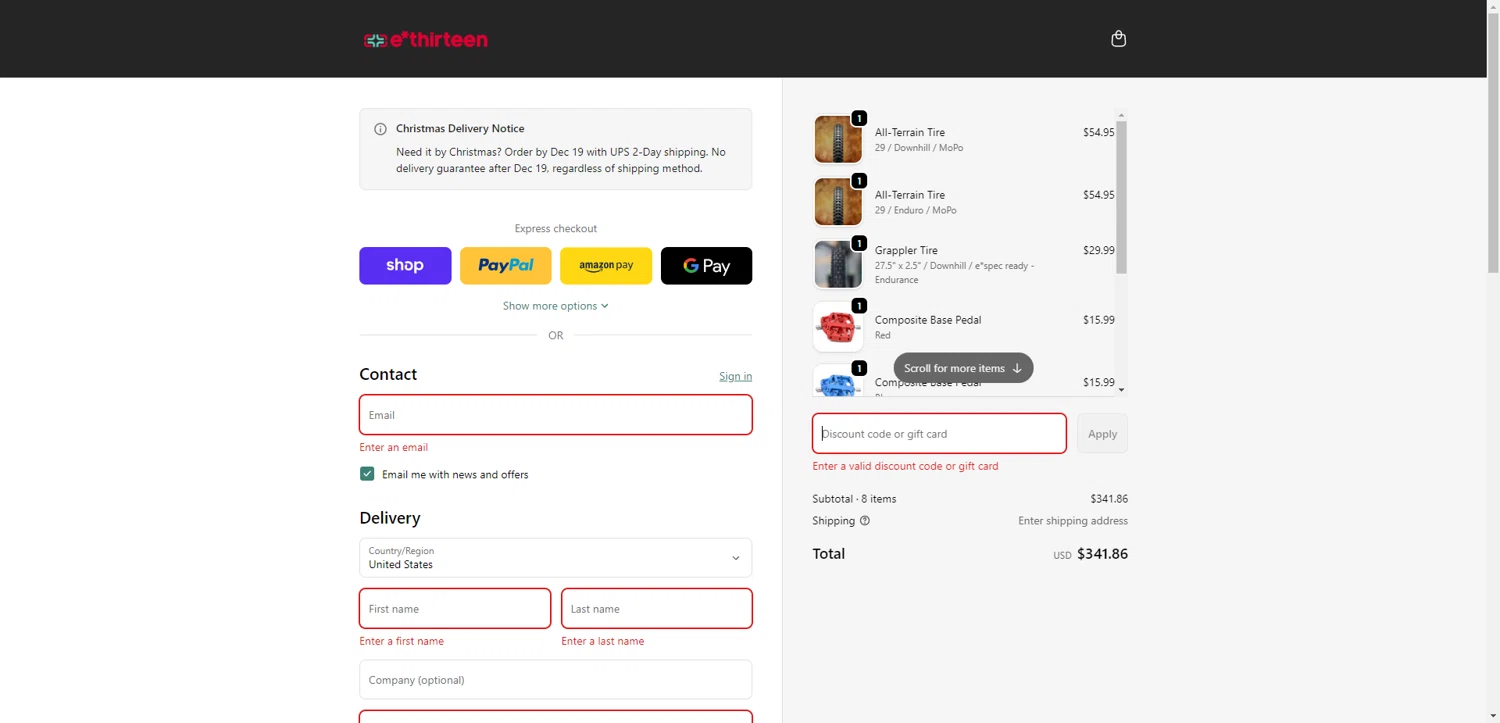Image resolution: width=1500 pixels, height=723 pixels.
Task: Follow the Sign in link
Action: pos(735,376)
